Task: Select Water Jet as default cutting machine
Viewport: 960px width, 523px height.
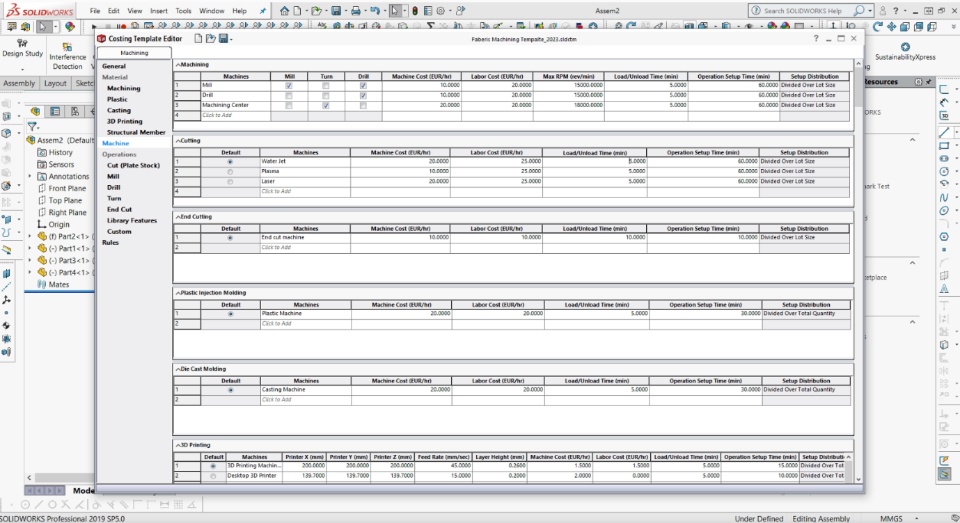Action: 230,162
